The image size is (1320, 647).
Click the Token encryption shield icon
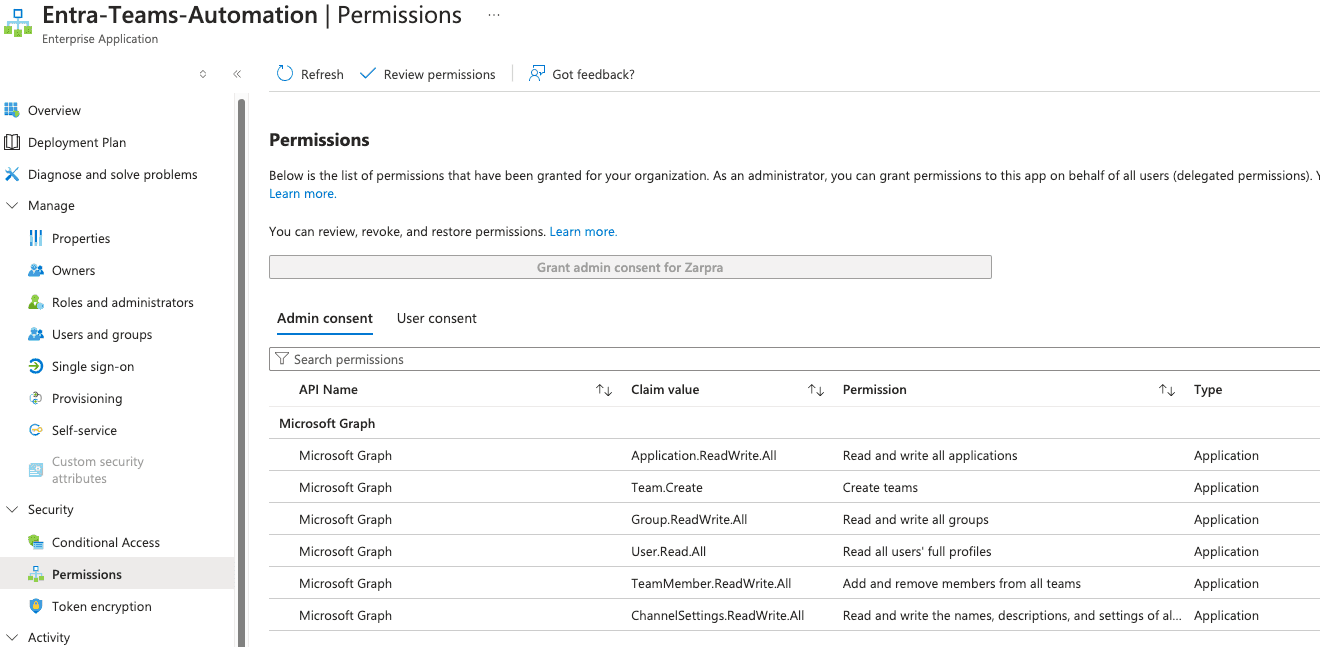[x=36, y=606]
